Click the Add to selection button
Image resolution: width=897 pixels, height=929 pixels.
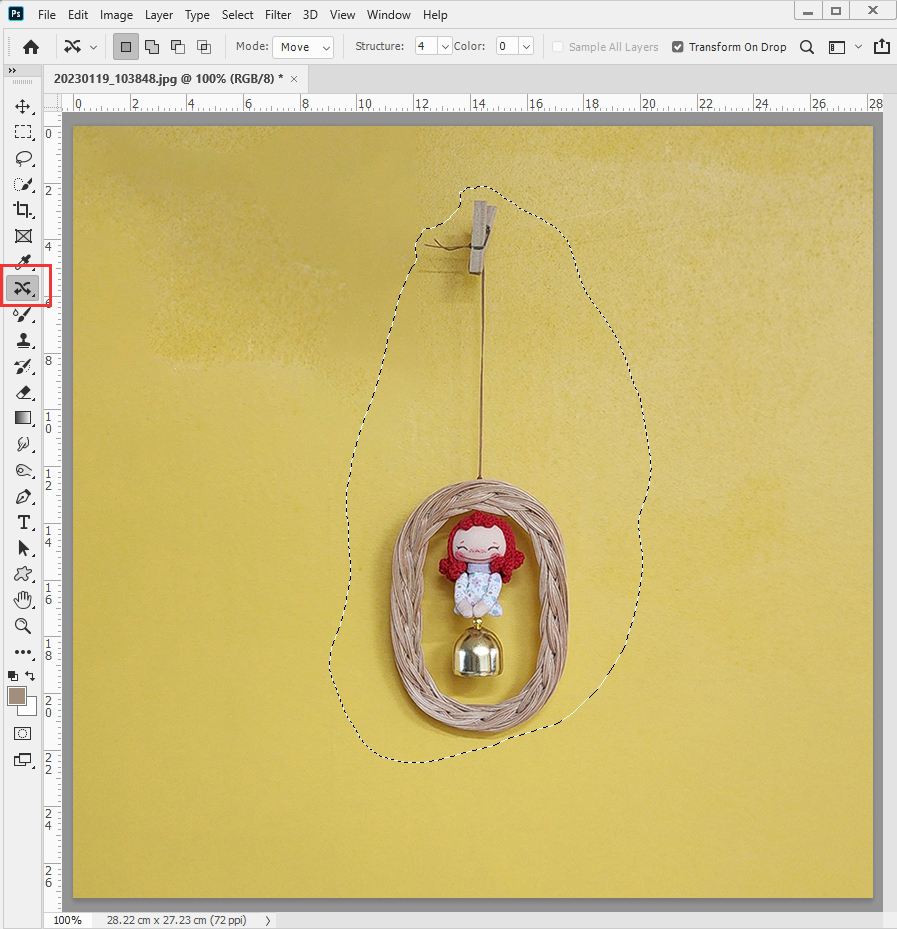(x=152, y=47)
